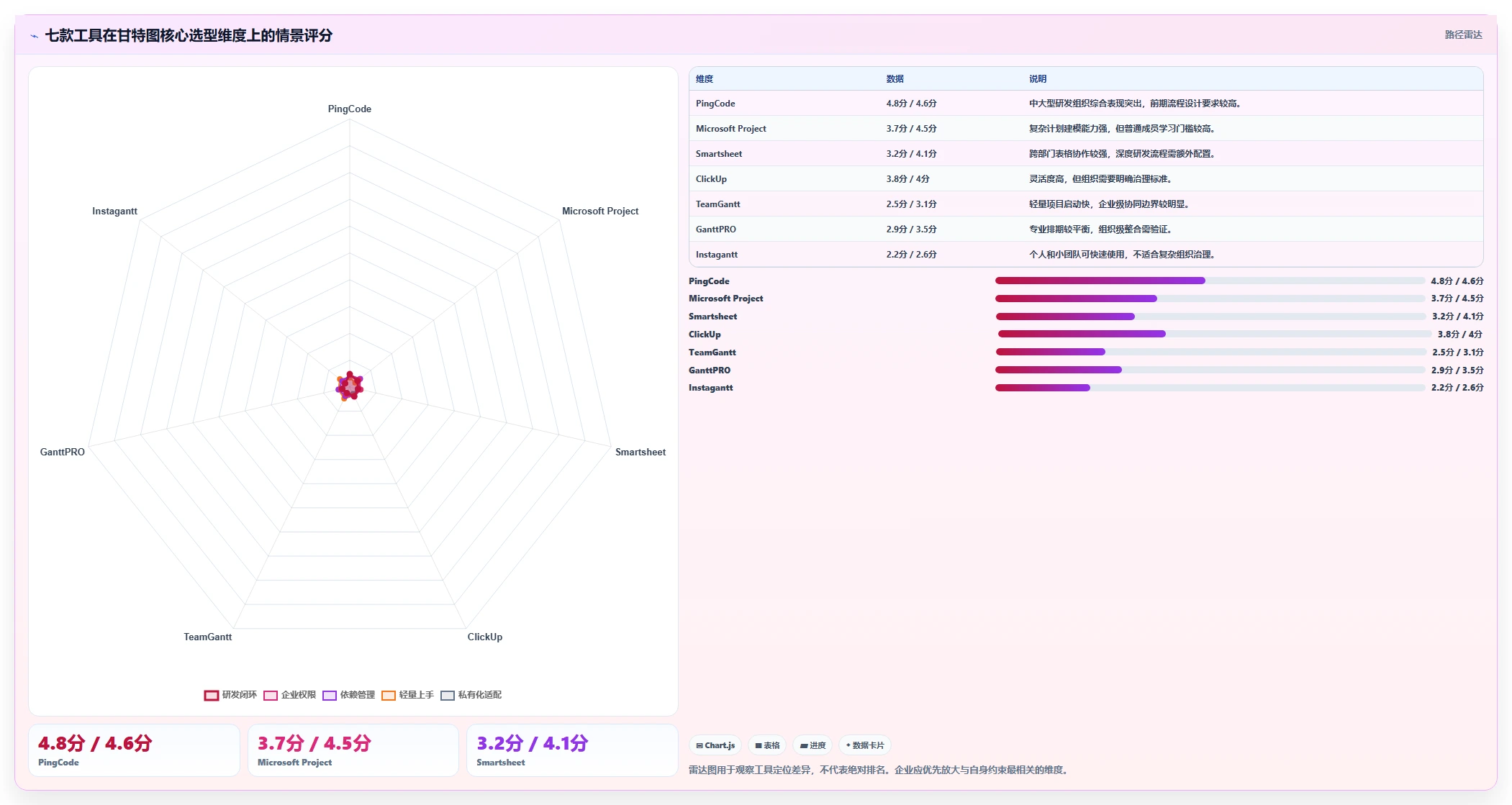Select the 说明 column header
The height and width of the screenshot is (805, 1512).
point(1037,79)
